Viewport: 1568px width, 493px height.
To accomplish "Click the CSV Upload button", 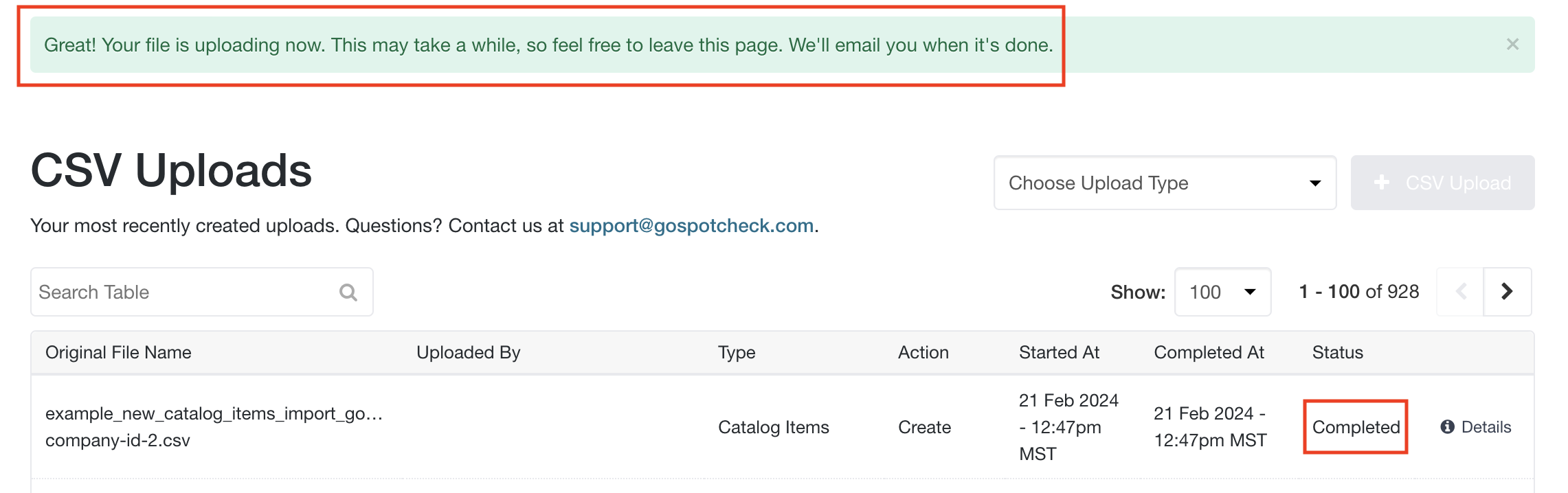I will [x=1442, y=183].
